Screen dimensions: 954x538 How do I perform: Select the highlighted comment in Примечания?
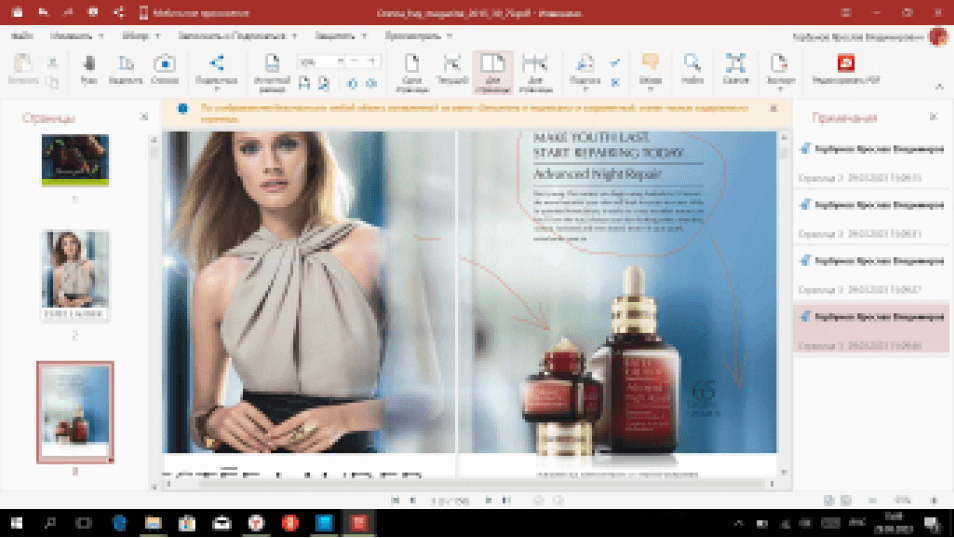pos(871,329)
